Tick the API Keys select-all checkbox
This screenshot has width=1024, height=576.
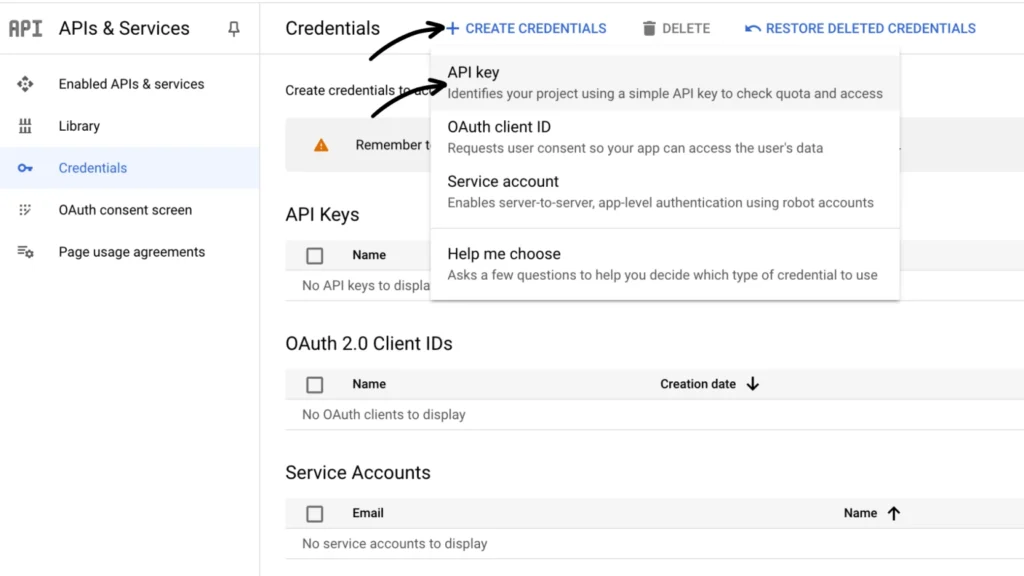click(x=315, y=255)
